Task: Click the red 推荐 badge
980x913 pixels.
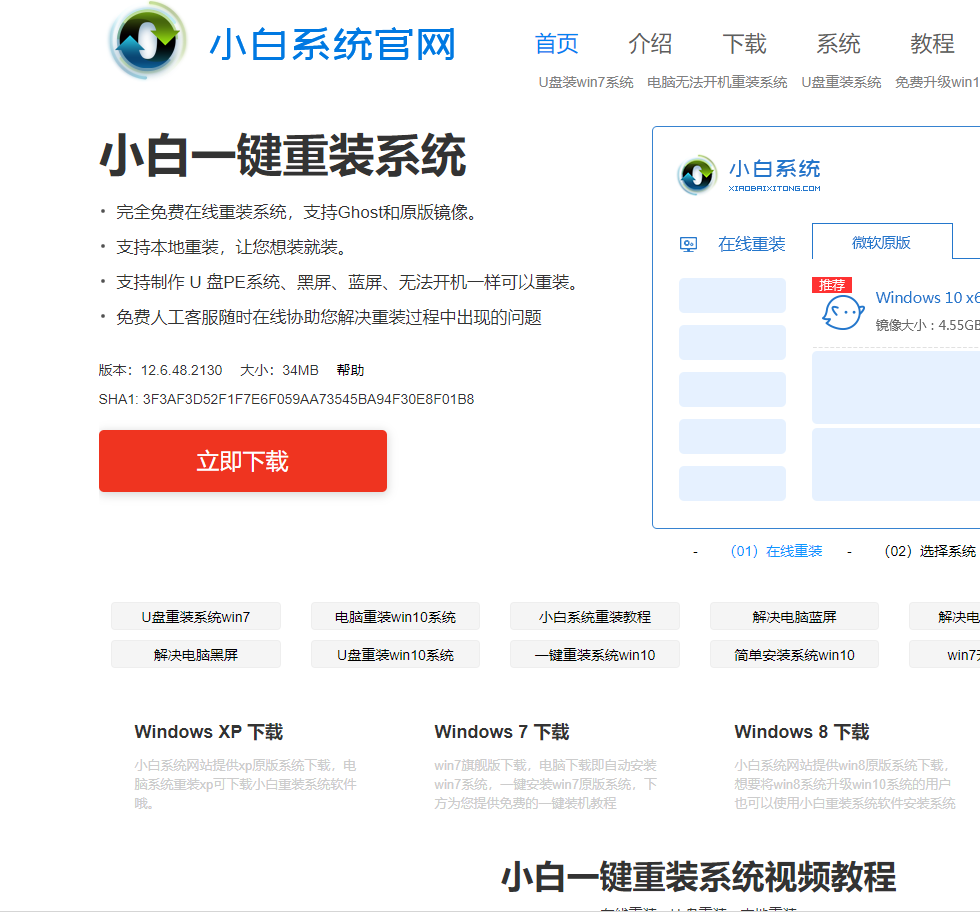Action: click(x=831, y=285)
